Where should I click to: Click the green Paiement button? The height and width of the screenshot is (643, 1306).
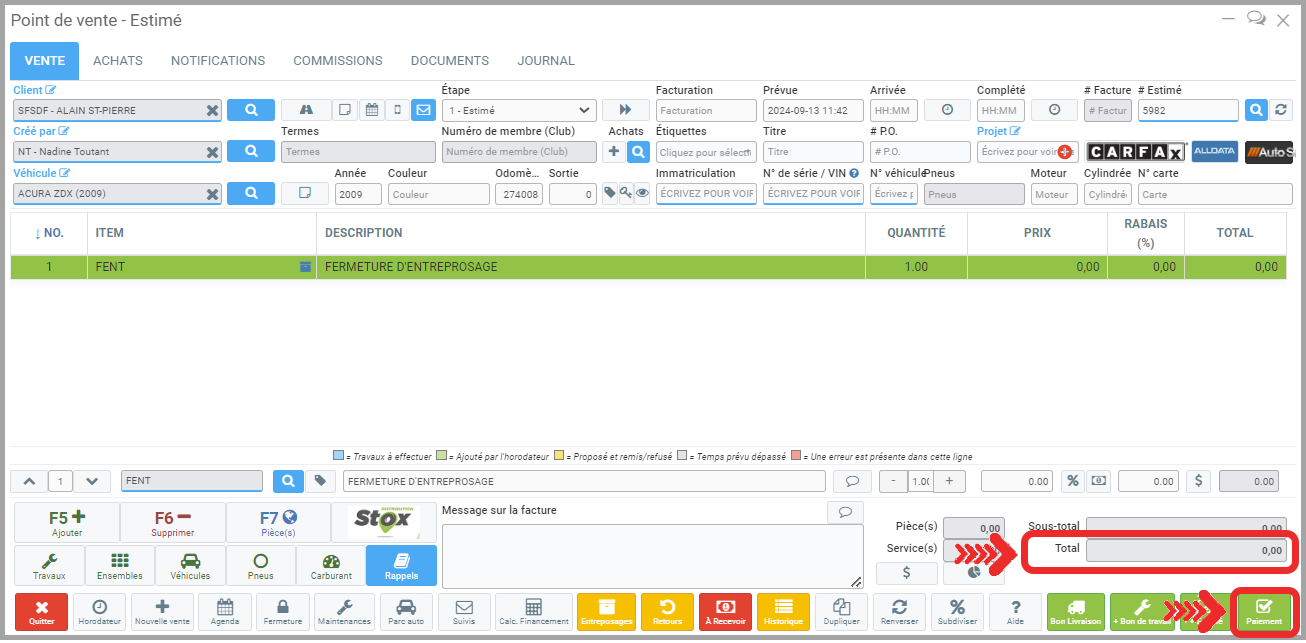[1263, 612]
